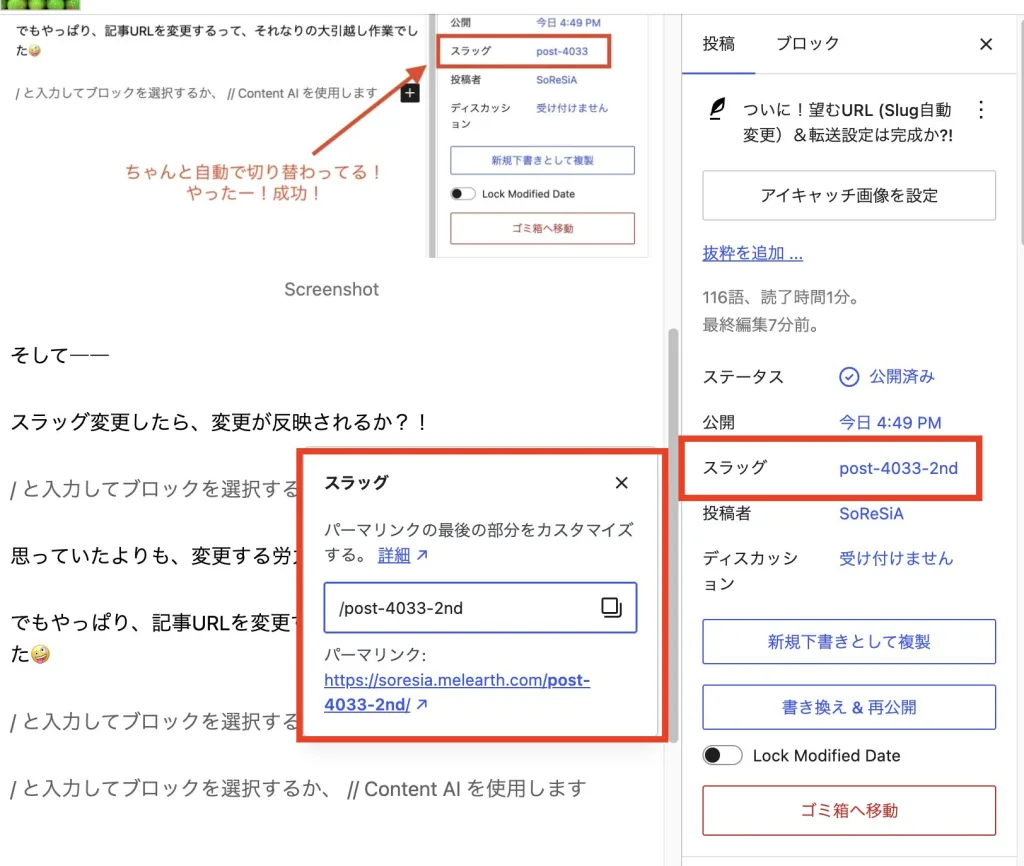Click the ディスカッション label in sidebar
The image size is (1024, 866).
click(x=750, y=571)
